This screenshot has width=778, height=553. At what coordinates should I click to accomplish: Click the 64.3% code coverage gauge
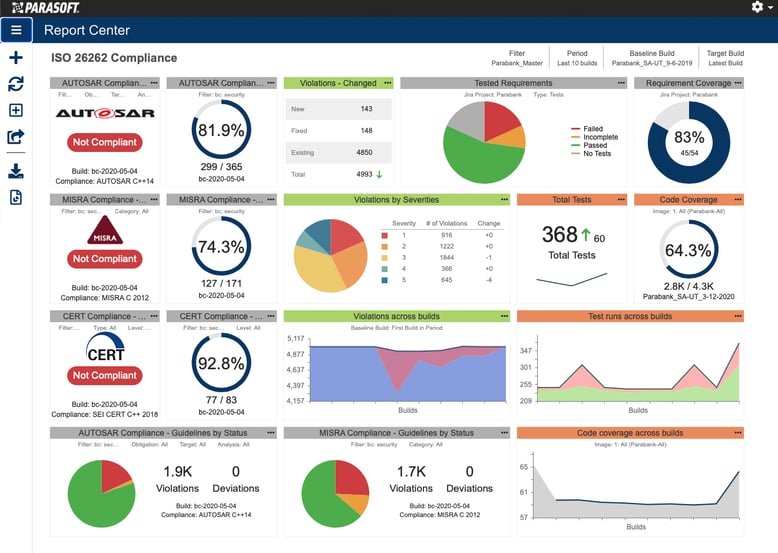tap(689, 249)
